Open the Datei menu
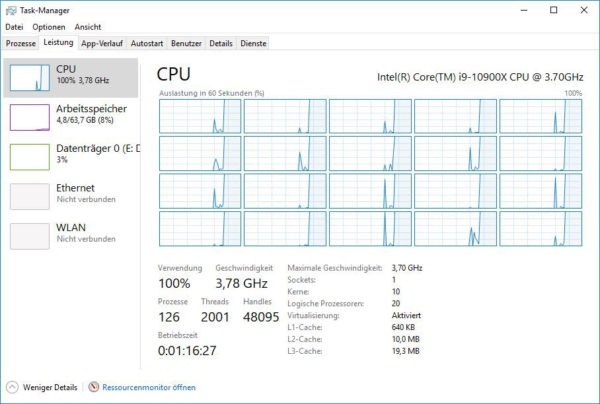Viewport: 600px width, 404px height. (14, 27)
